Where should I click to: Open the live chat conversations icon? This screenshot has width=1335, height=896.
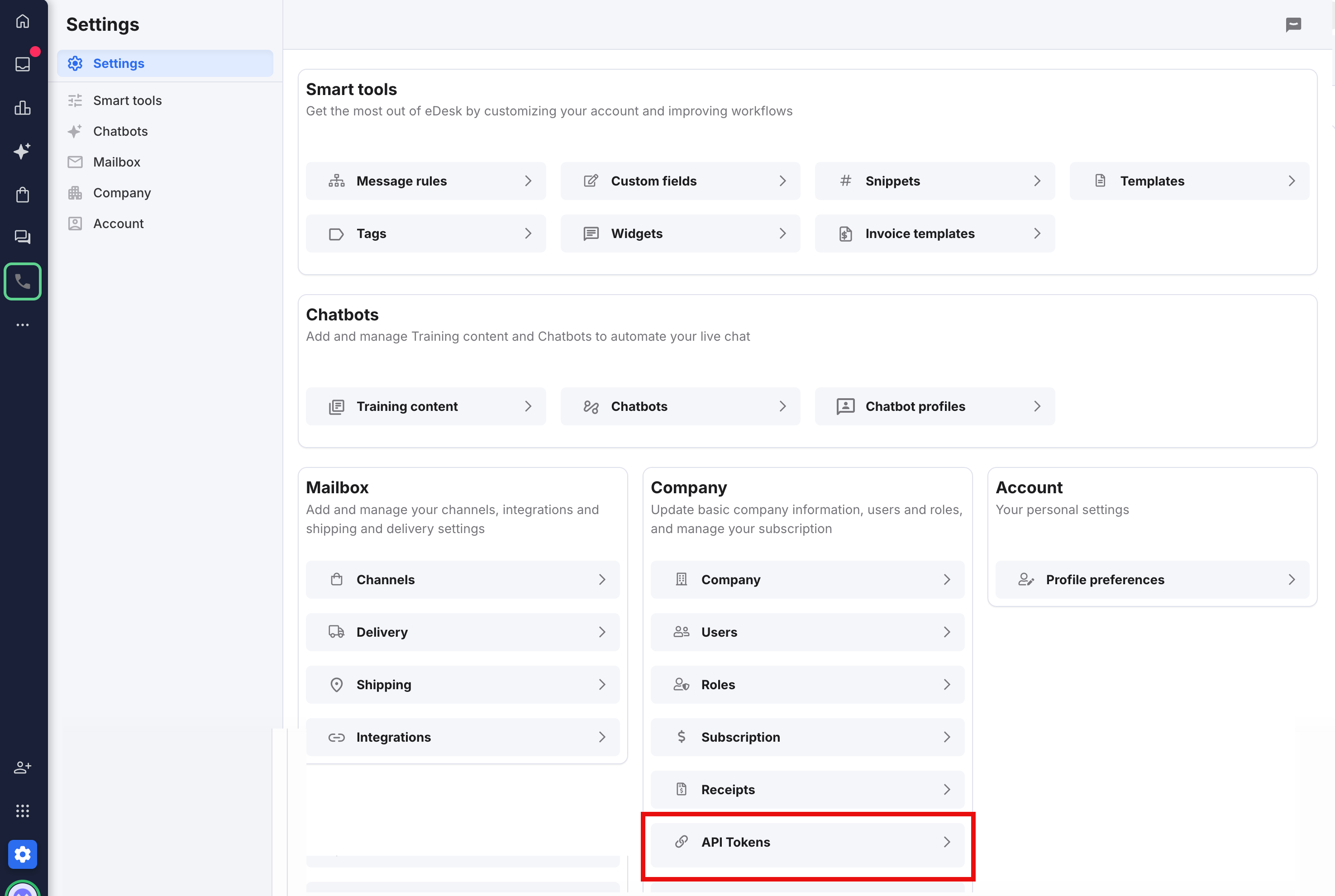point(23,237)
